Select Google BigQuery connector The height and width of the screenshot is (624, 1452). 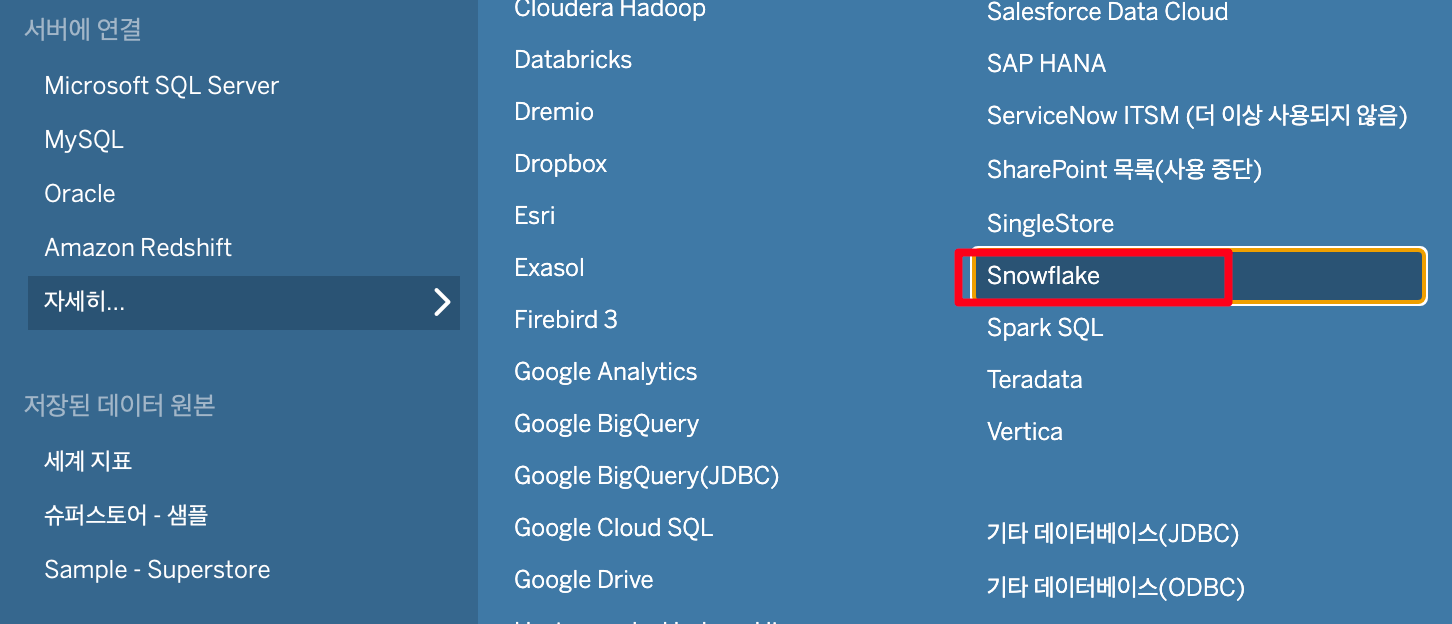(607, 424)
